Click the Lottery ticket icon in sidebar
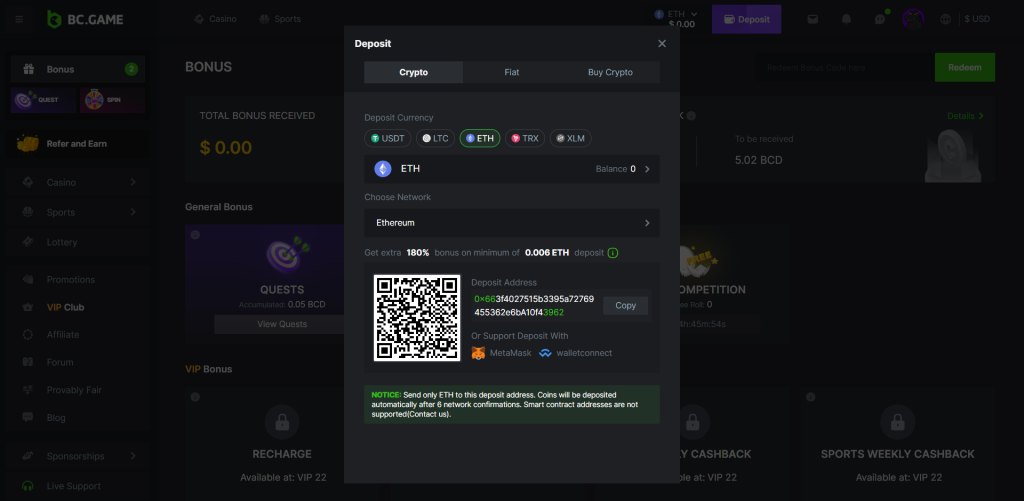The height and width of the screenshot is (501, 1024). 27,242
